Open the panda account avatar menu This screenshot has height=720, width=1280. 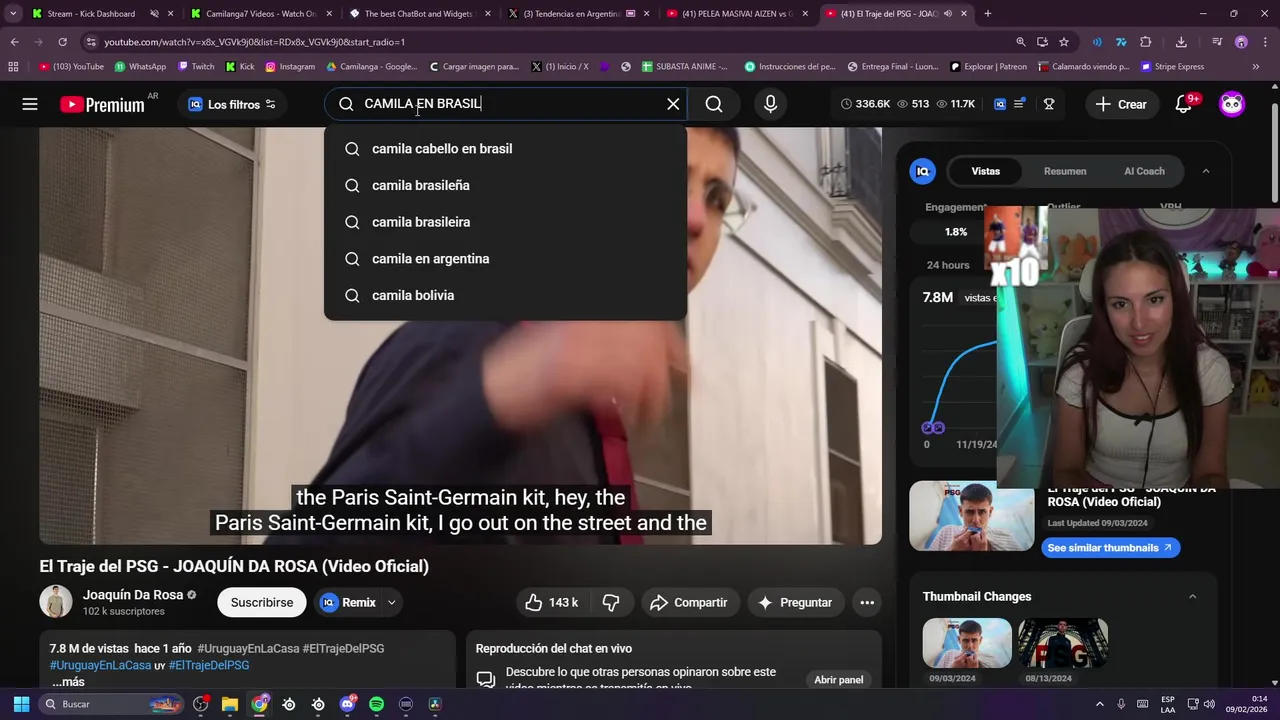[x=1232, y=104]
